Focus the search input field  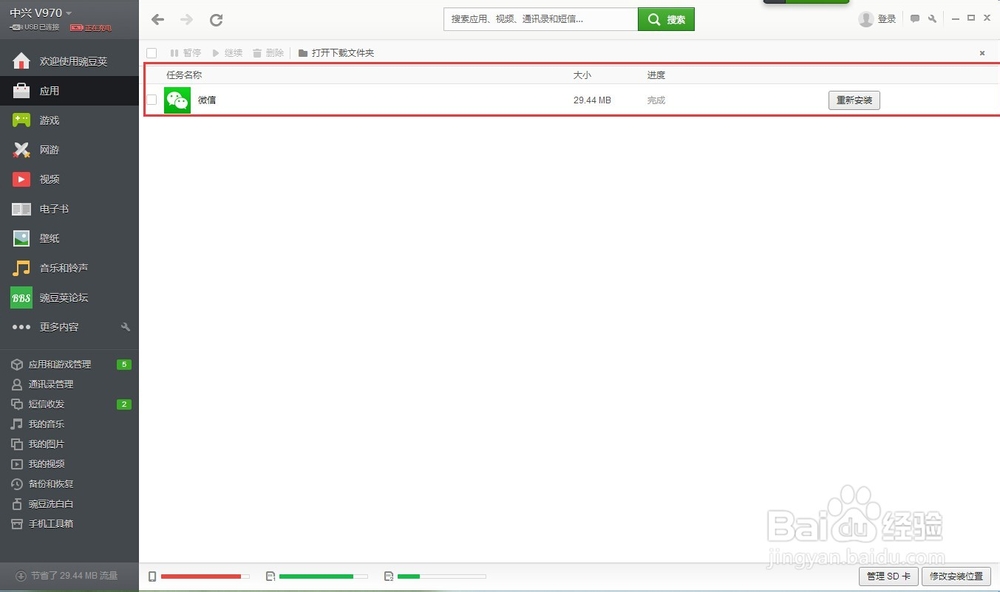(x=541, y=19)
